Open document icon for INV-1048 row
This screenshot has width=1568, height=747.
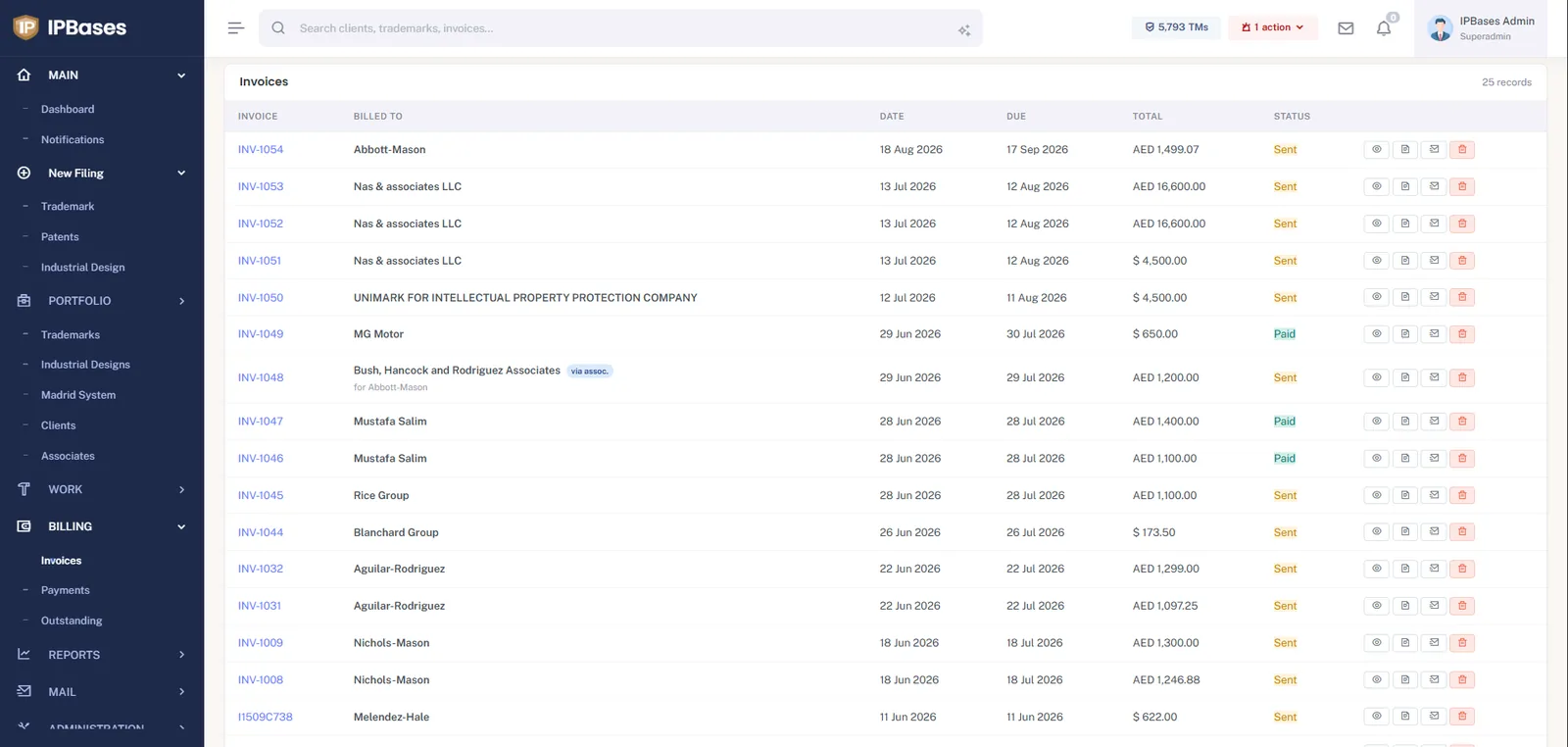tap(1405, 377)
